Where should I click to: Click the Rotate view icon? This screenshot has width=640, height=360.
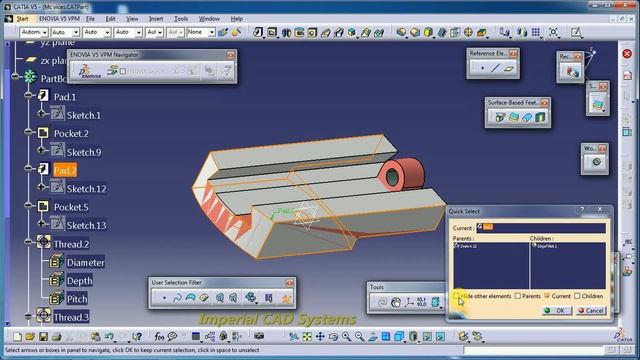(x=333, y=336)
